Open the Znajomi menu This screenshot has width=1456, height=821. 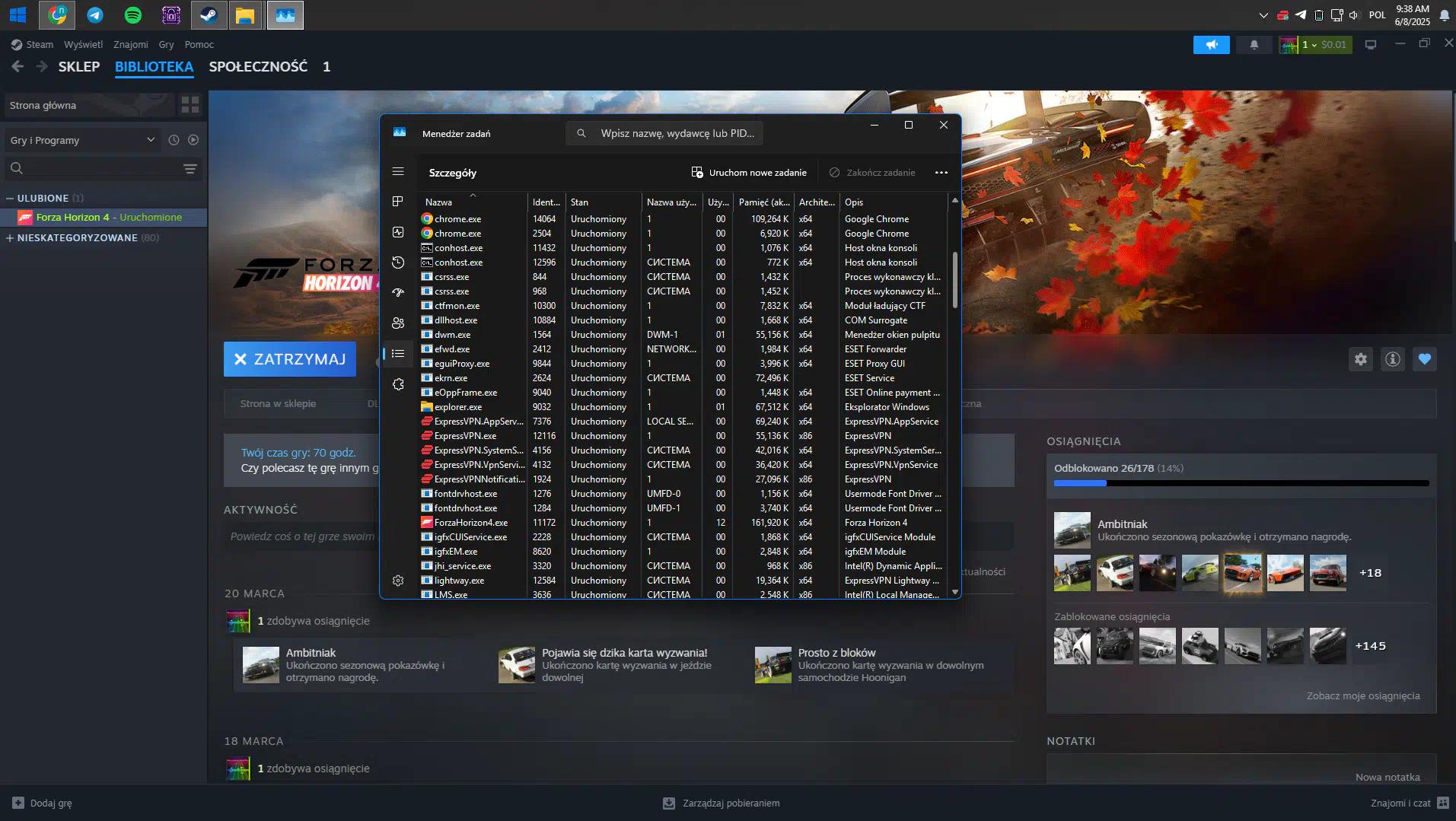click(131, 45)
